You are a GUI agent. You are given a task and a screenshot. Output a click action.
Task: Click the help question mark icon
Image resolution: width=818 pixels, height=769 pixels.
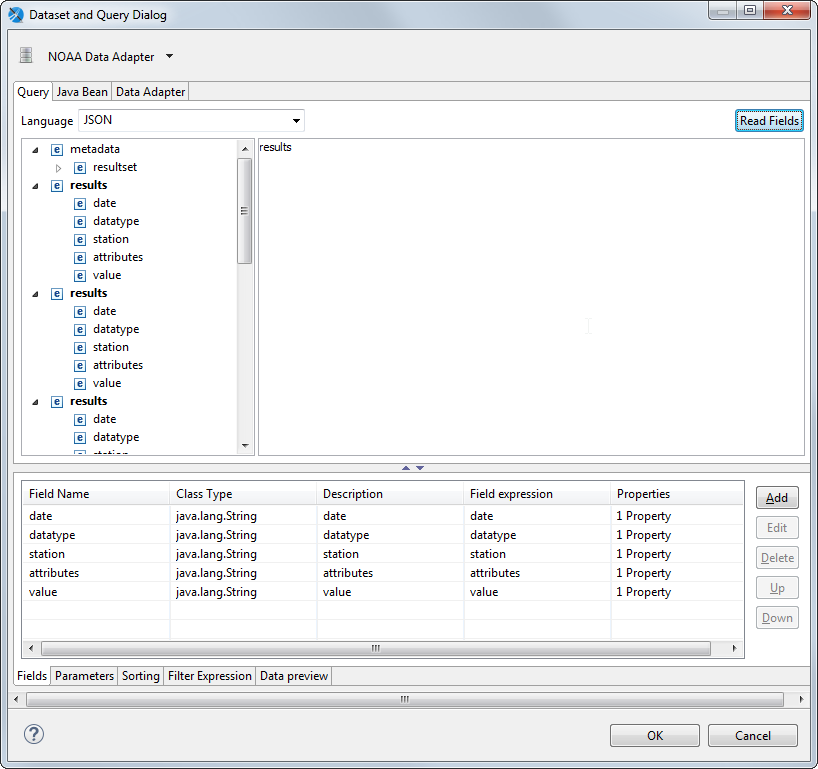click(x=34, y=734)
